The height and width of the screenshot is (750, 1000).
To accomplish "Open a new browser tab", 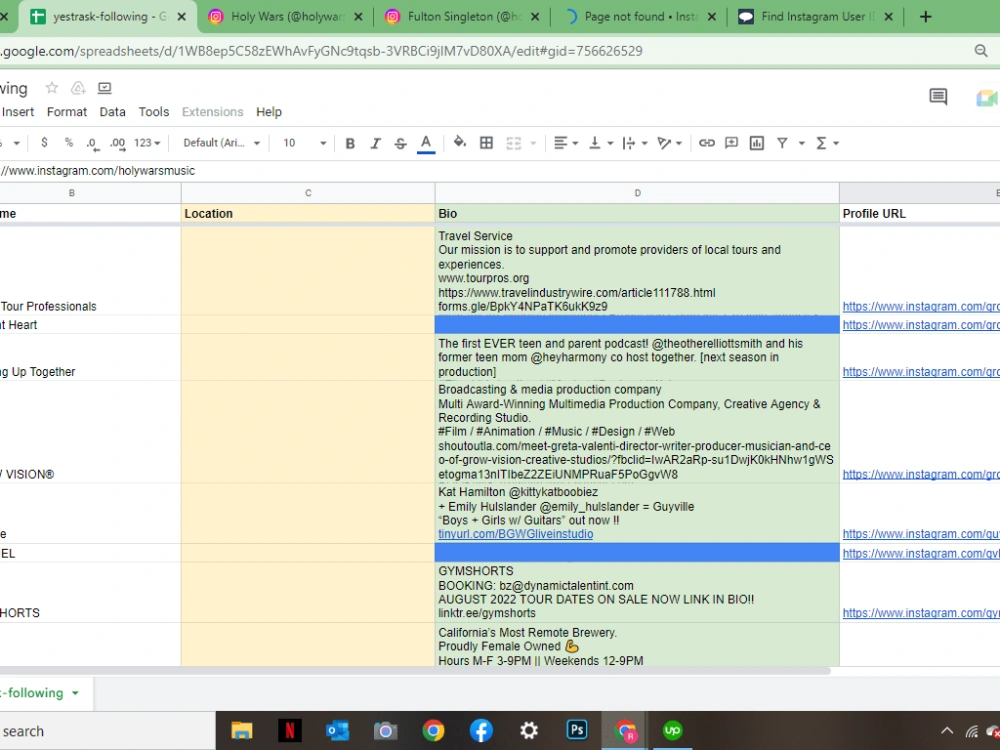I will [925, 17].
